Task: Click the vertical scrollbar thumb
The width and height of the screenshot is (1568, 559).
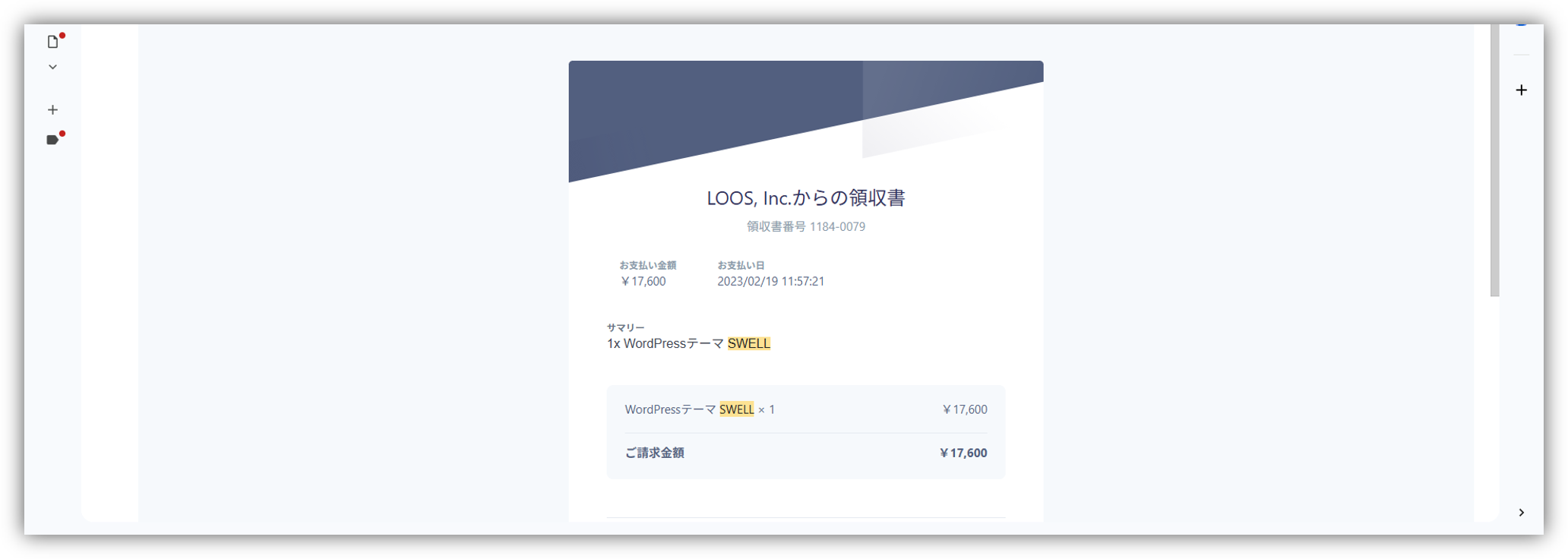Action: coord(1494,160)
